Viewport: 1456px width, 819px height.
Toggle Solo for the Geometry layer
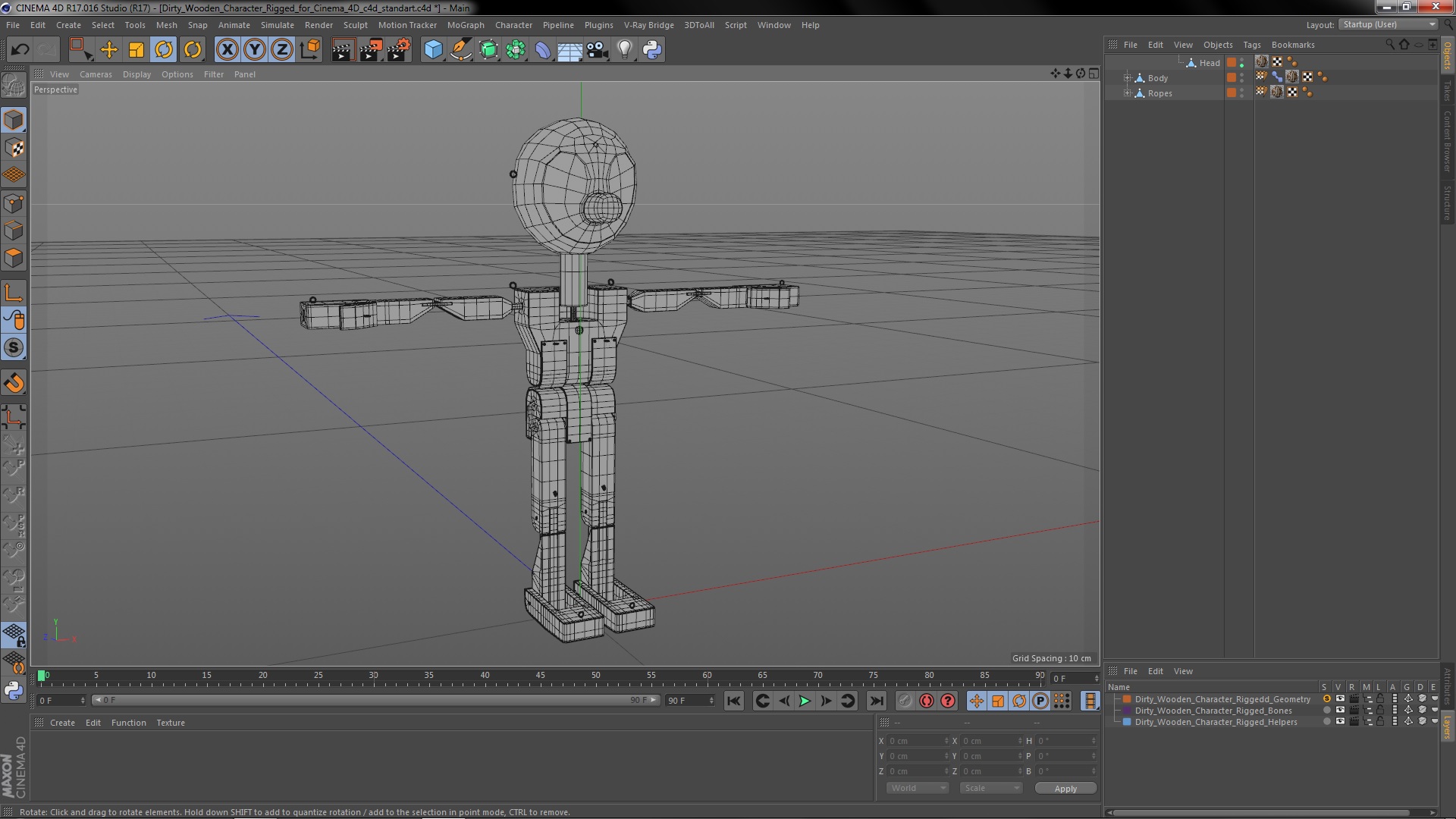pos(1326,699)
